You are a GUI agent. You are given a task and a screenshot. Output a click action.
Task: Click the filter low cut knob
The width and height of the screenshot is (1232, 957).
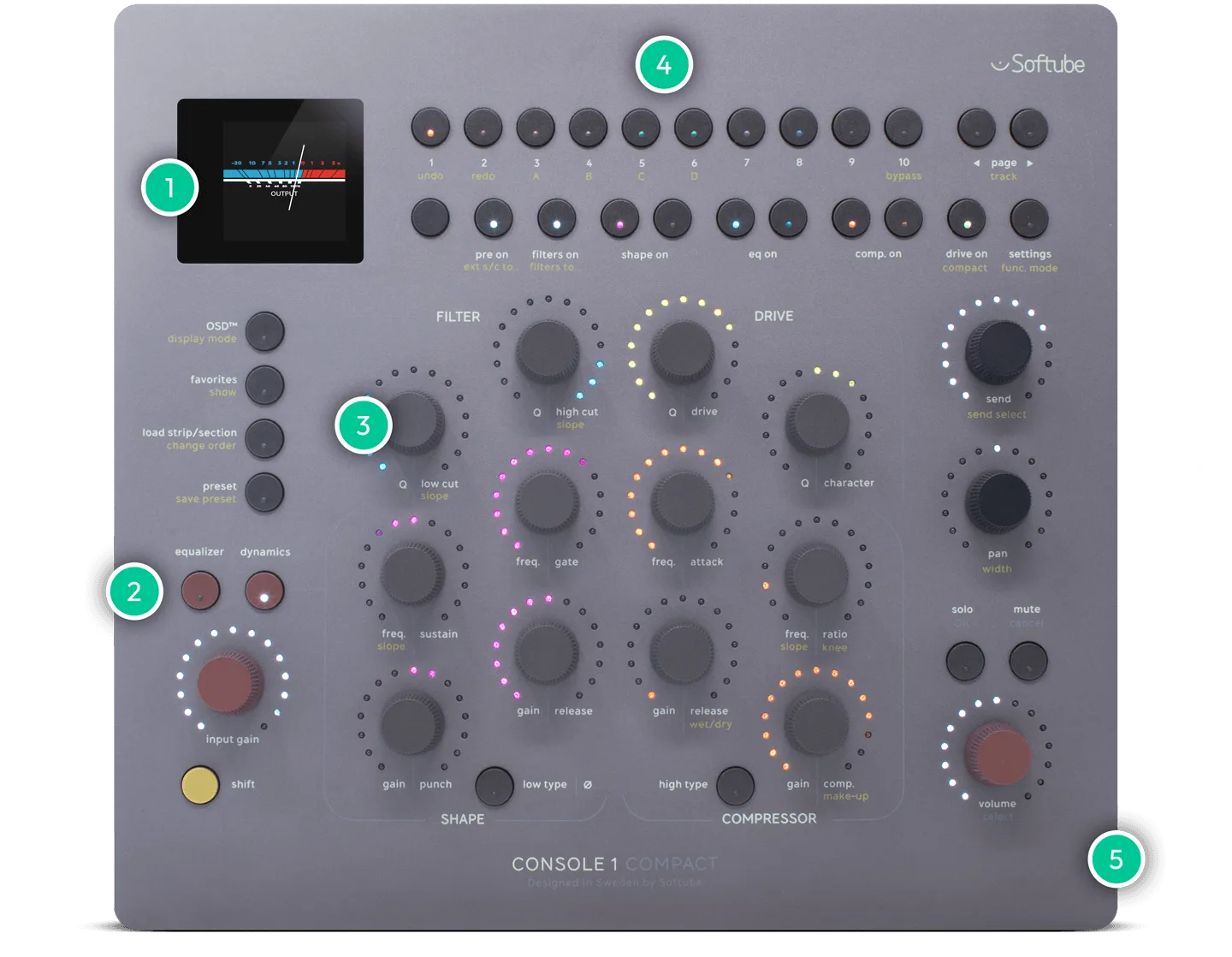click(412, 423)
